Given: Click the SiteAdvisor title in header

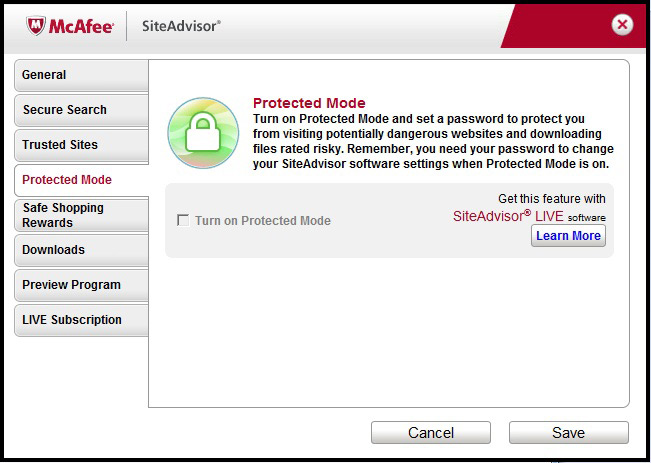Looking at the screenshot, I should pos(181,26).
